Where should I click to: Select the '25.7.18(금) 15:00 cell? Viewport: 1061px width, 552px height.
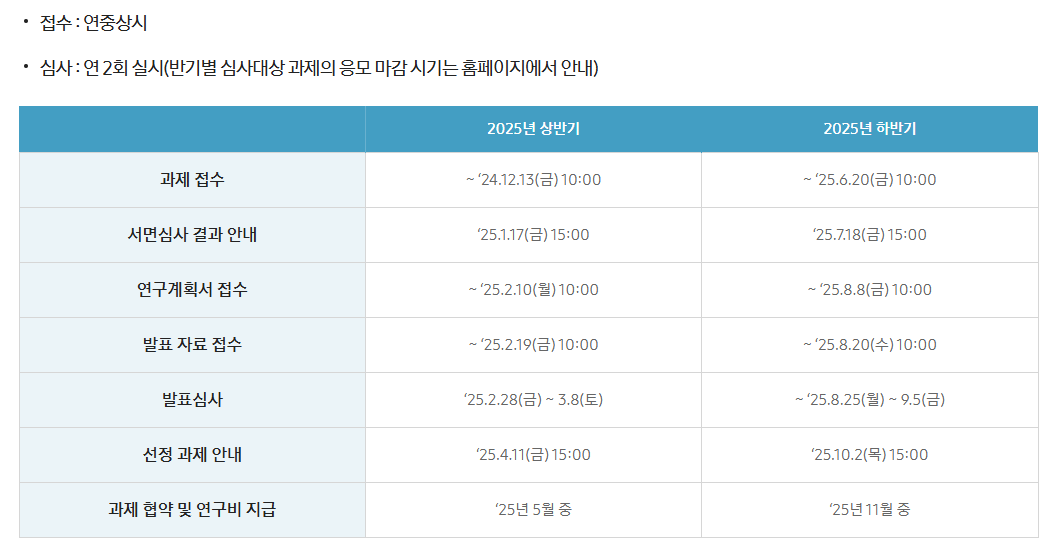click(x=870, y=235)
